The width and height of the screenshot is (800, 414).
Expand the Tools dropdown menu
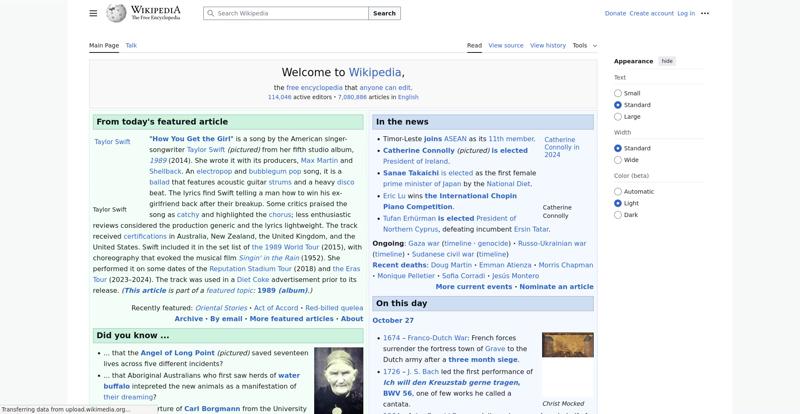pyautogui.click(x=584, y=45)
